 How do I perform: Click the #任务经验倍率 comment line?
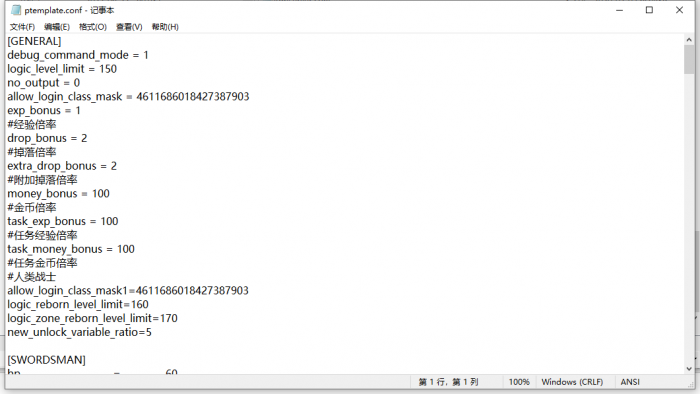pyautogui.click(x=42, y=235)
